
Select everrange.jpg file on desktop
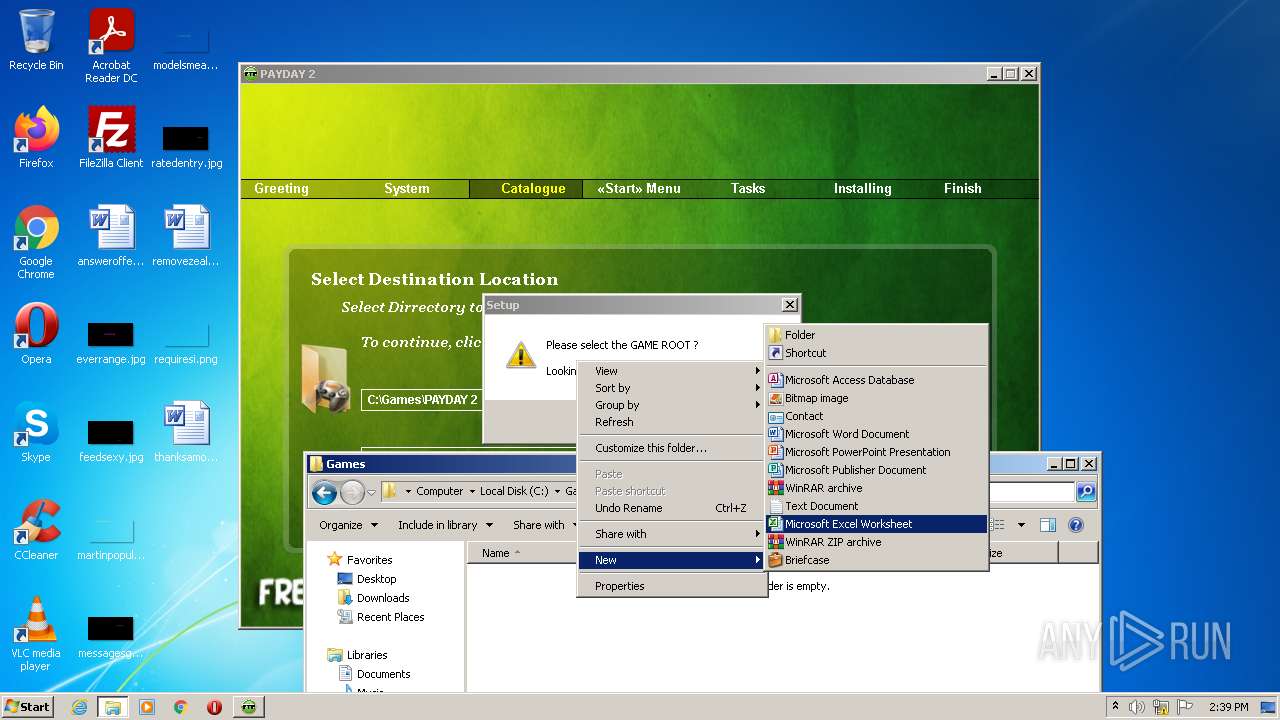(x=111, y=341)
